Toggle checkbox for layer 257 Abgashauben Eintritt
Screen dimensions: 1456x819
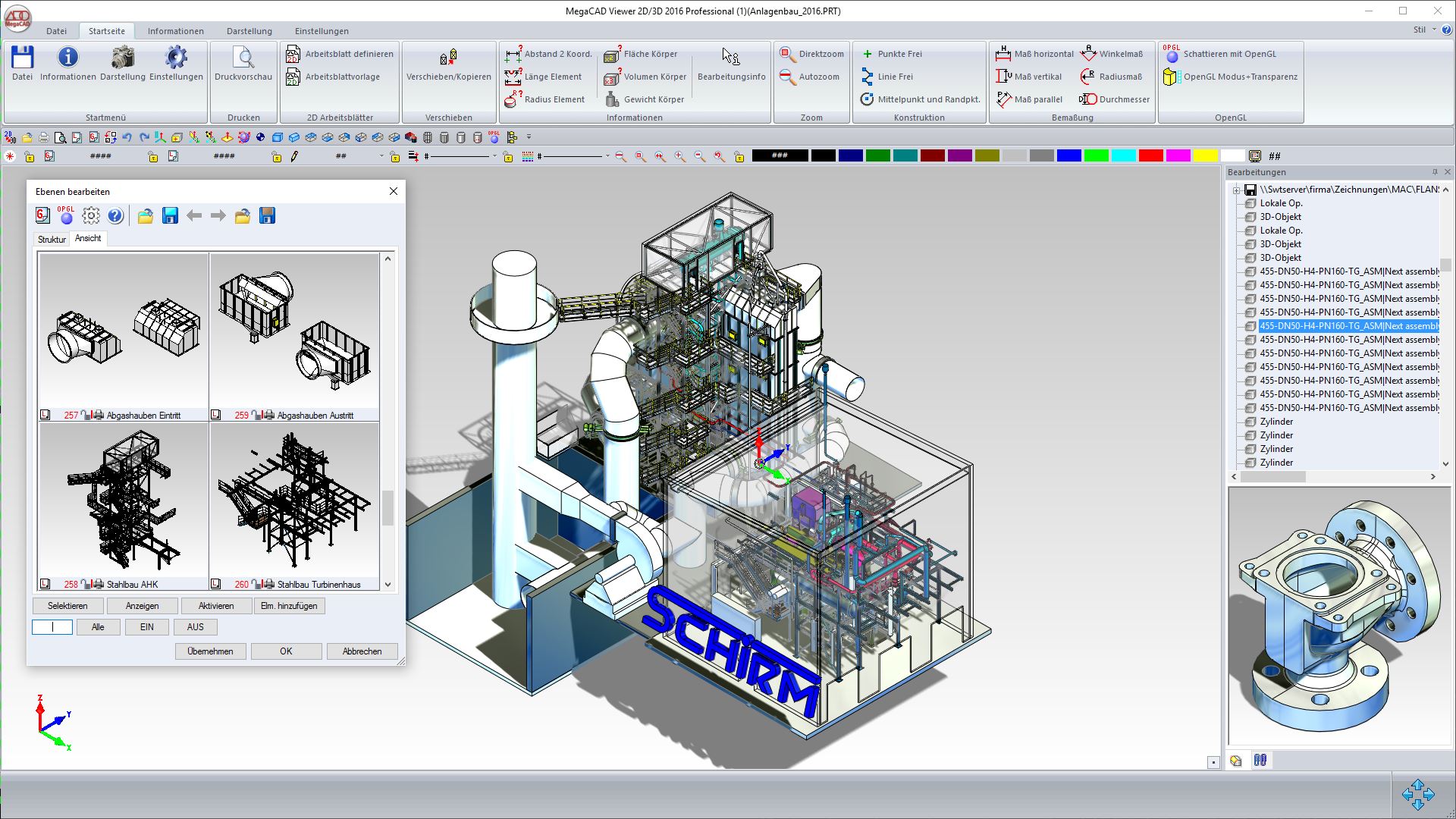point(45,415)
